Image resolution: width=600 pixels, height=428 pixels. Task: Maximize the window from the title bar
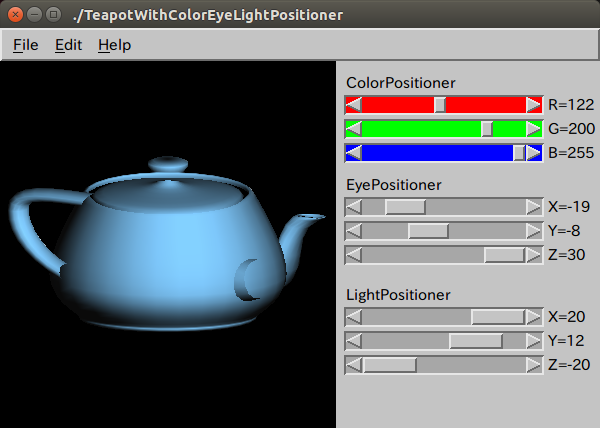pos(54,15)
